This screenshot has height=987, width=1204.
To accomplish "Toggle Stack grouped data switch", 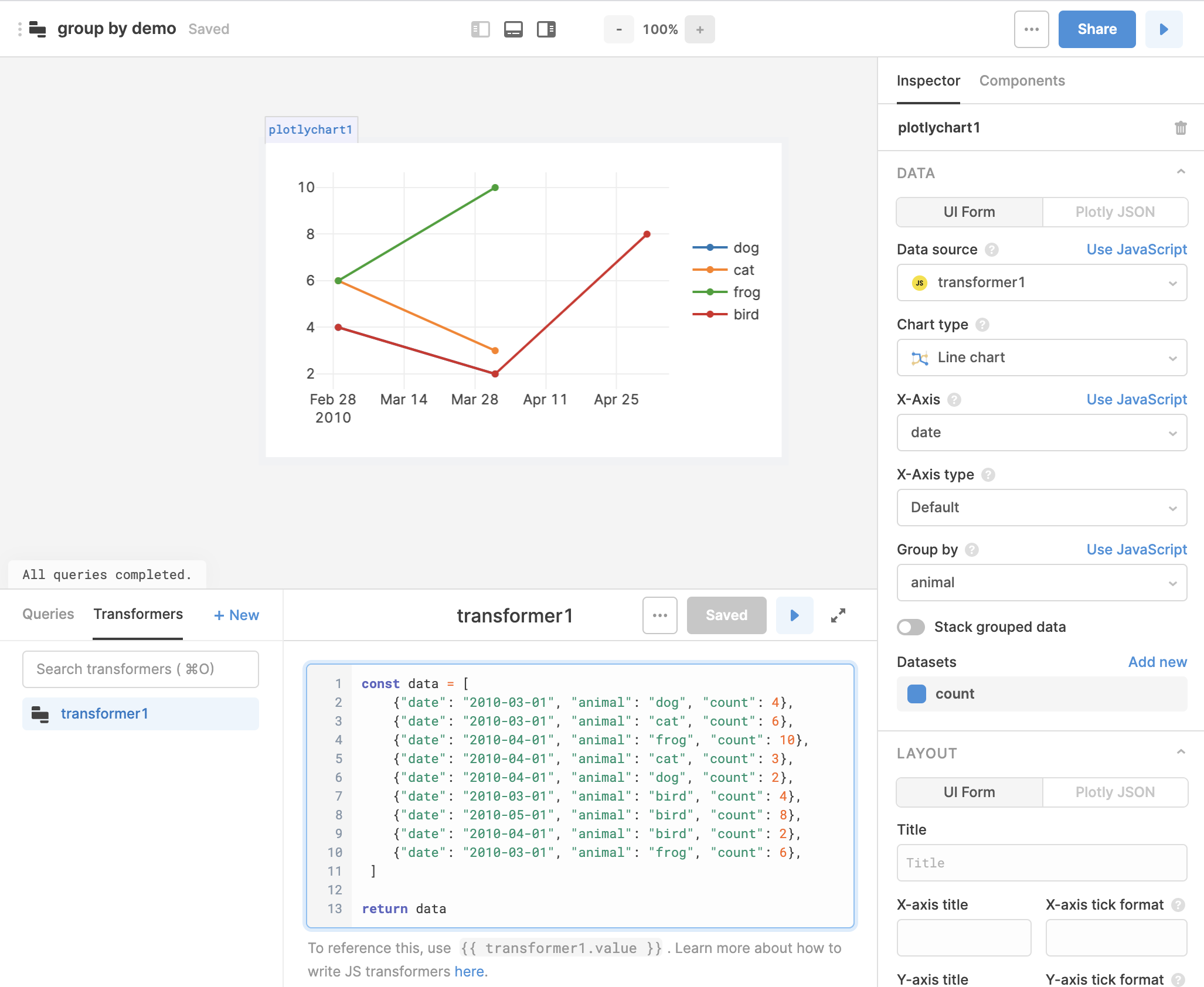I will click(x=911, y=627).
